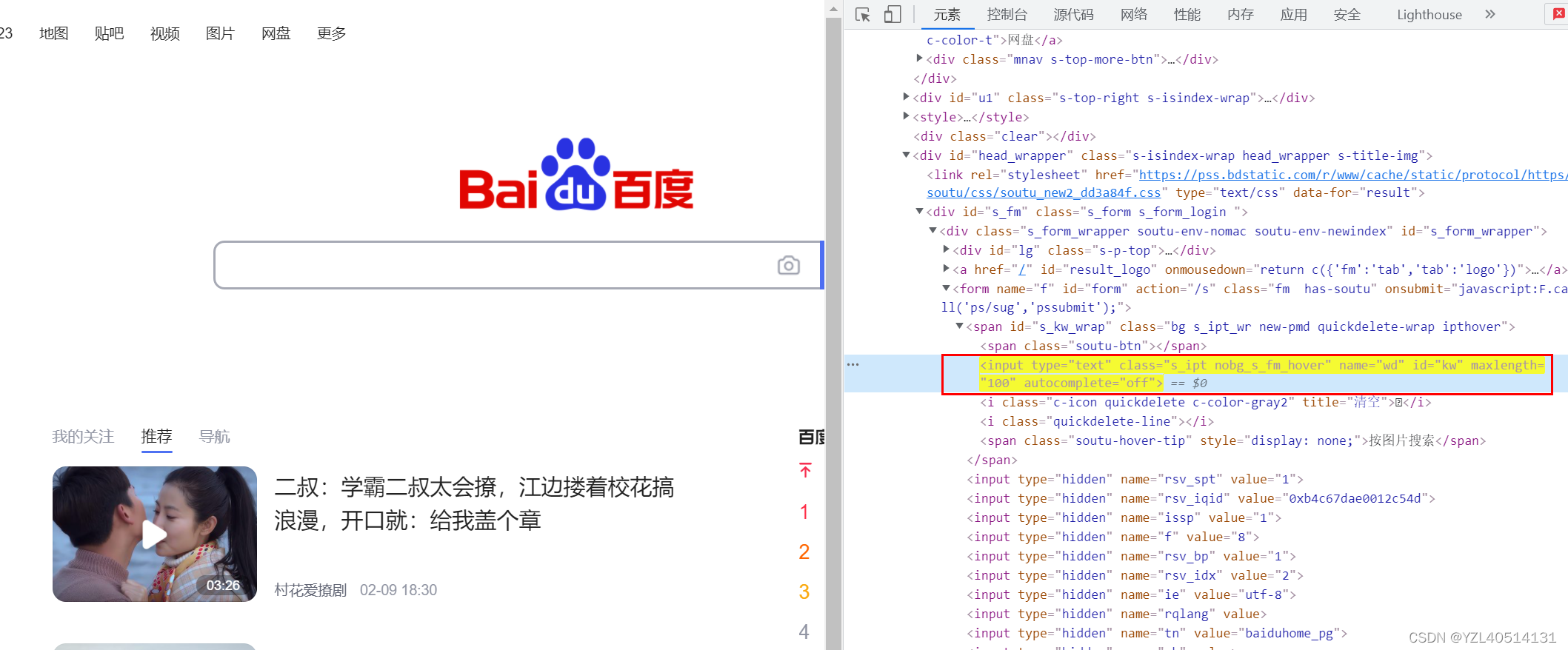
Task: Click hot search rank number 2
Action: (x=804, y=552)
